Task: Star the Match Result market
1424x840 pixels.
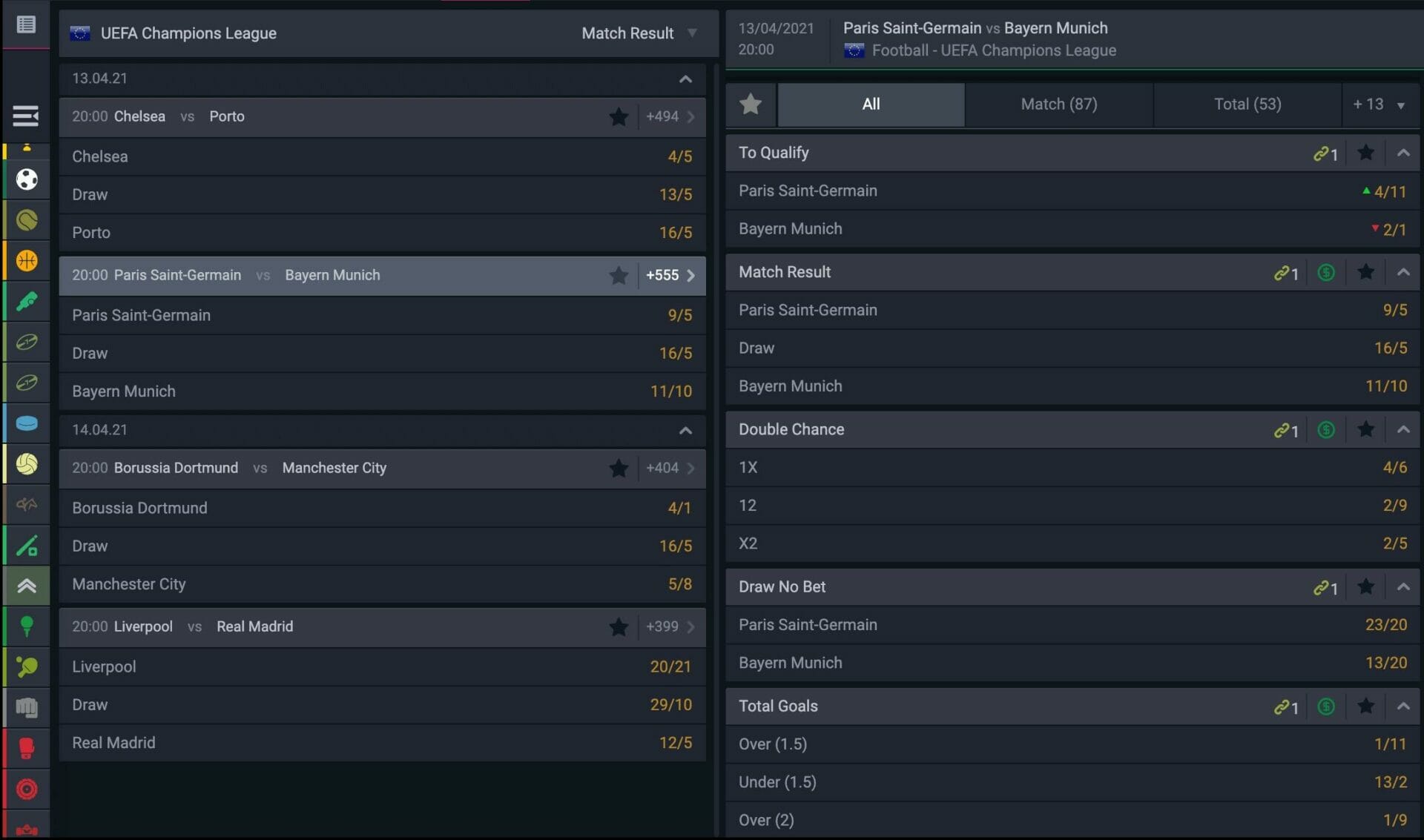Action: coord(1365,271)
